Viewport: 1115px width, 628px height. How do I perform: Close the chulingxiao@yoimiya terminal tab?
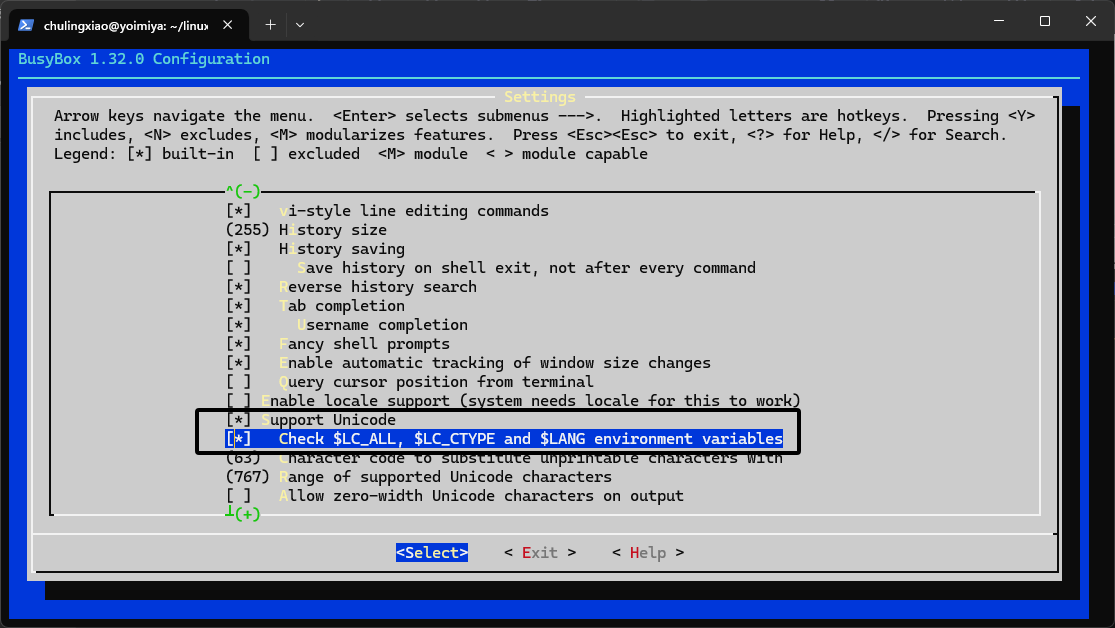228,25
